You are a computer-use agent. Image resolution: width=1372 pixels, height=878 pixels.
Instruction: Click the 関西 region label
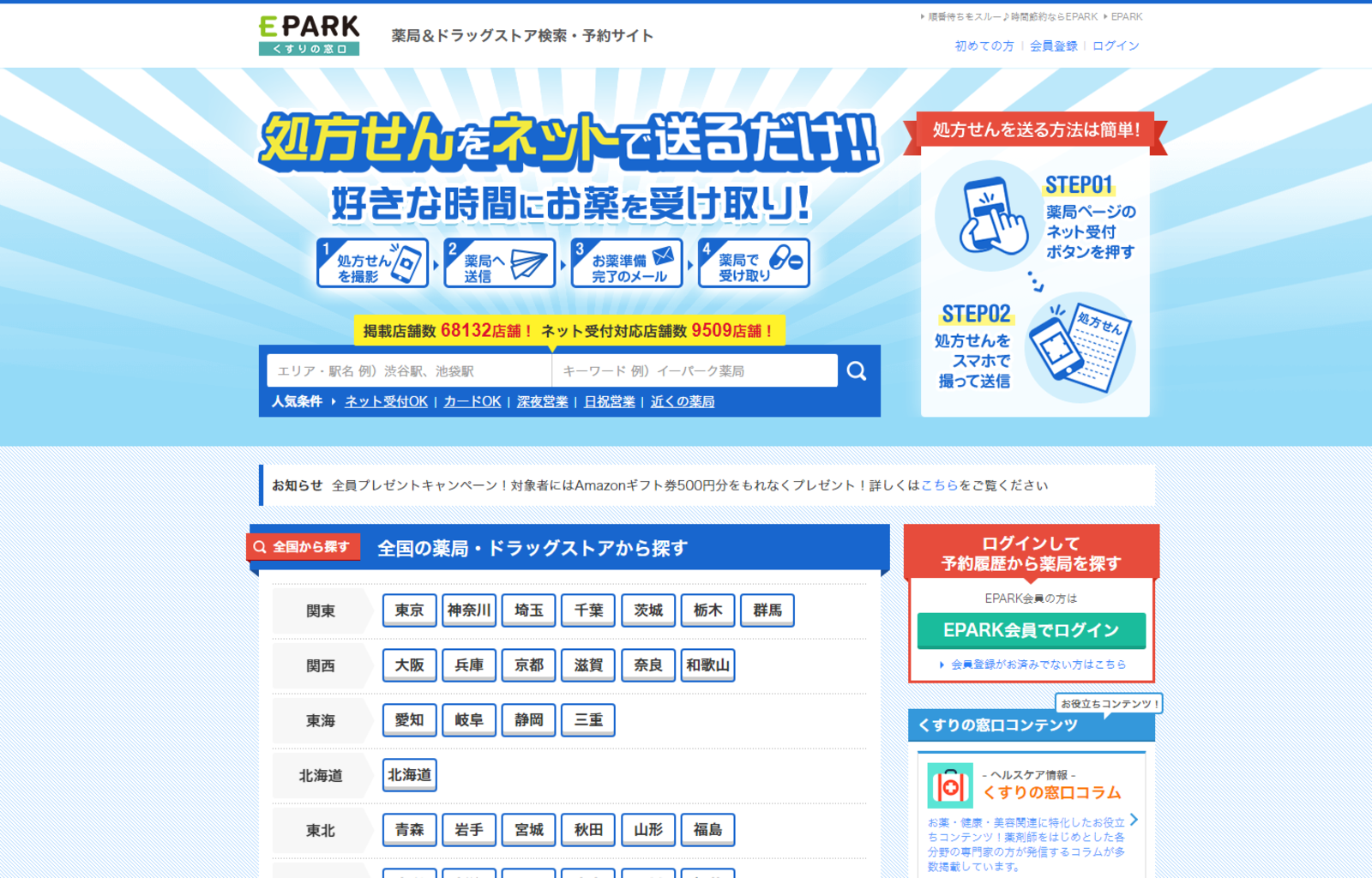[321, 666]
